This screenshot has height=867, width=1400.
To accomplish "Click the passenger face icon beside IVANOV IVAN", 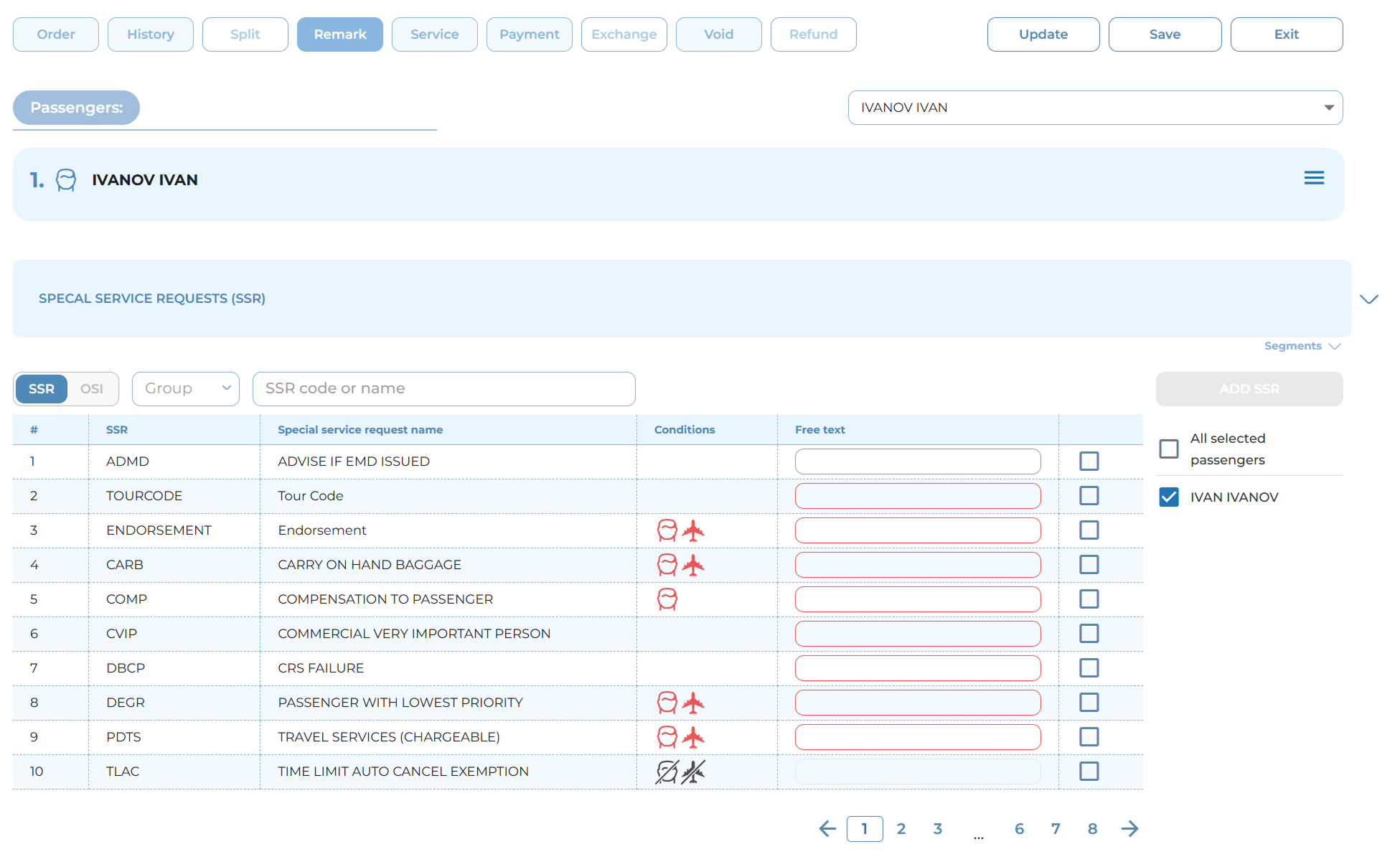I will pyautogui.click(x=66, y=179).
